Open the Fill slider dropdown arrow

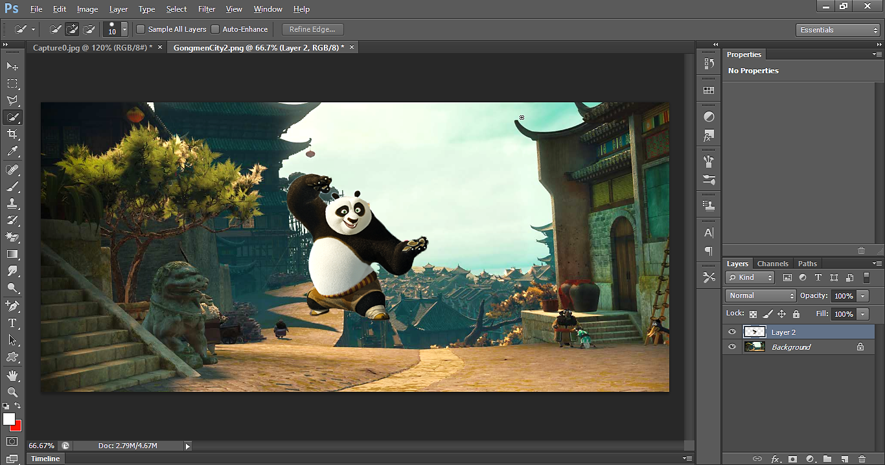862,314
